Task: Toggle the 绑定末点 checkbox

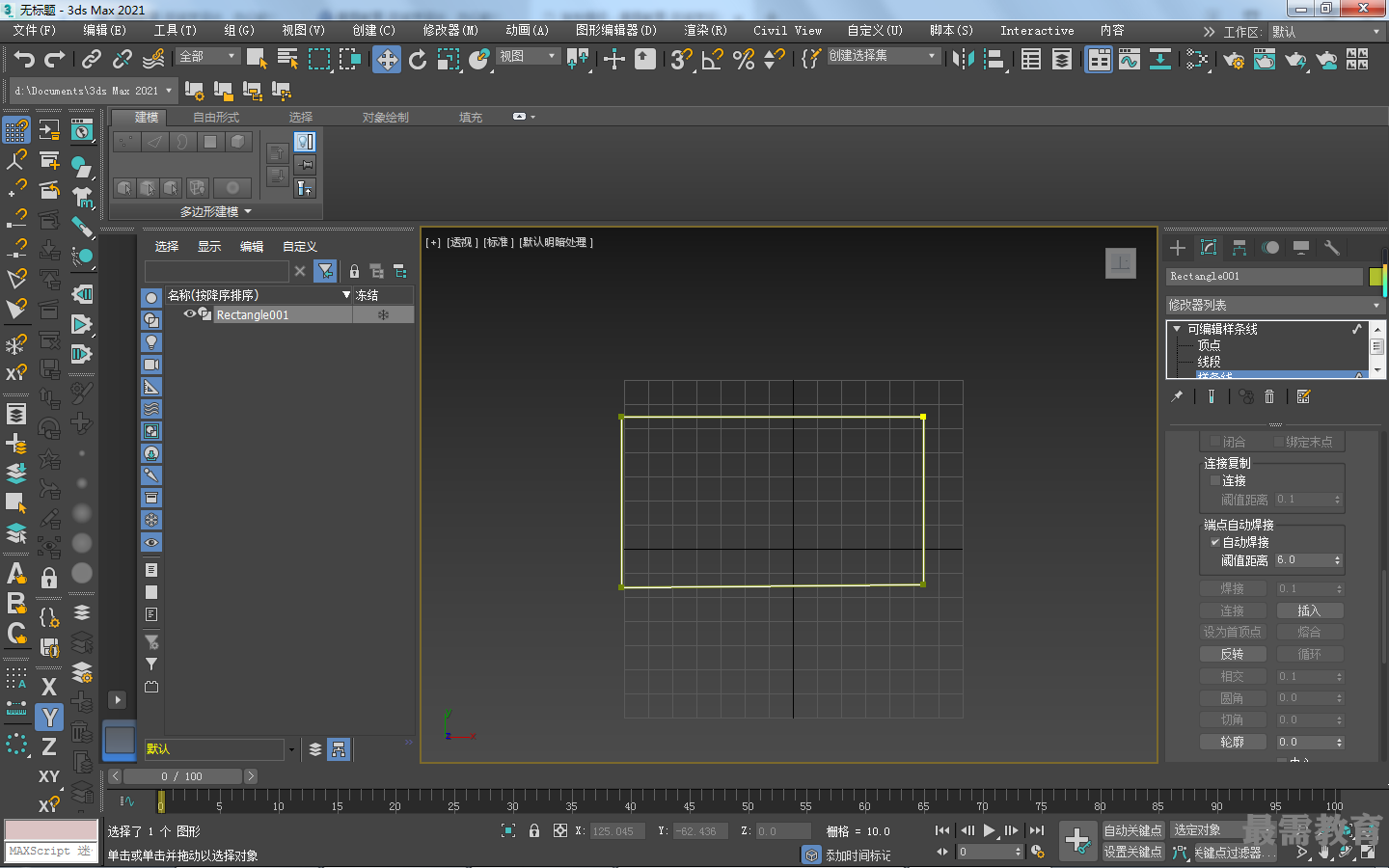Action: click(1279, 442)
